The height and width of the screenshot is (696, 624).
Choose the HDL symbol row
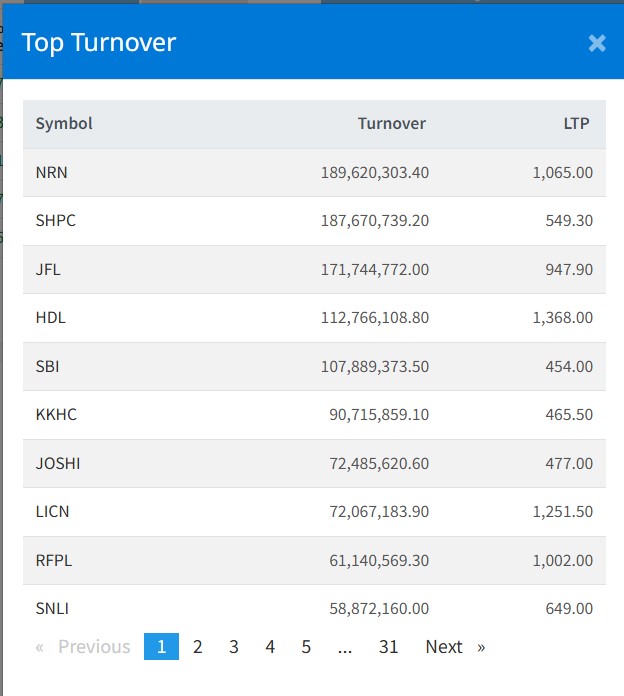[51, 318]
